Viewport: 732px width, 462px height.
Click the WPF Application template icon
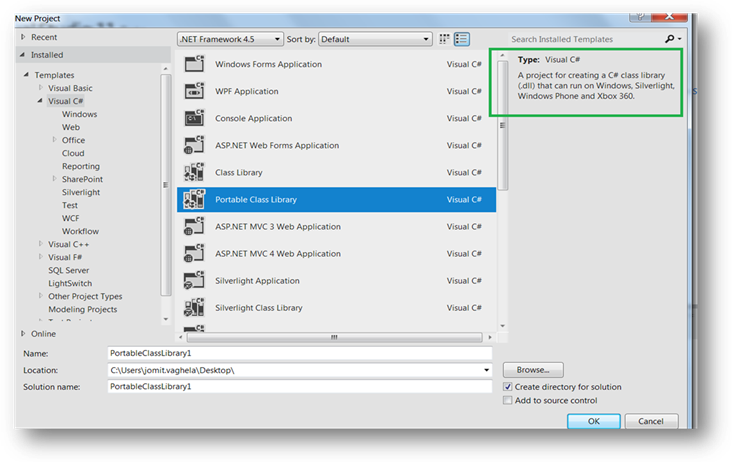click(194, 91)
